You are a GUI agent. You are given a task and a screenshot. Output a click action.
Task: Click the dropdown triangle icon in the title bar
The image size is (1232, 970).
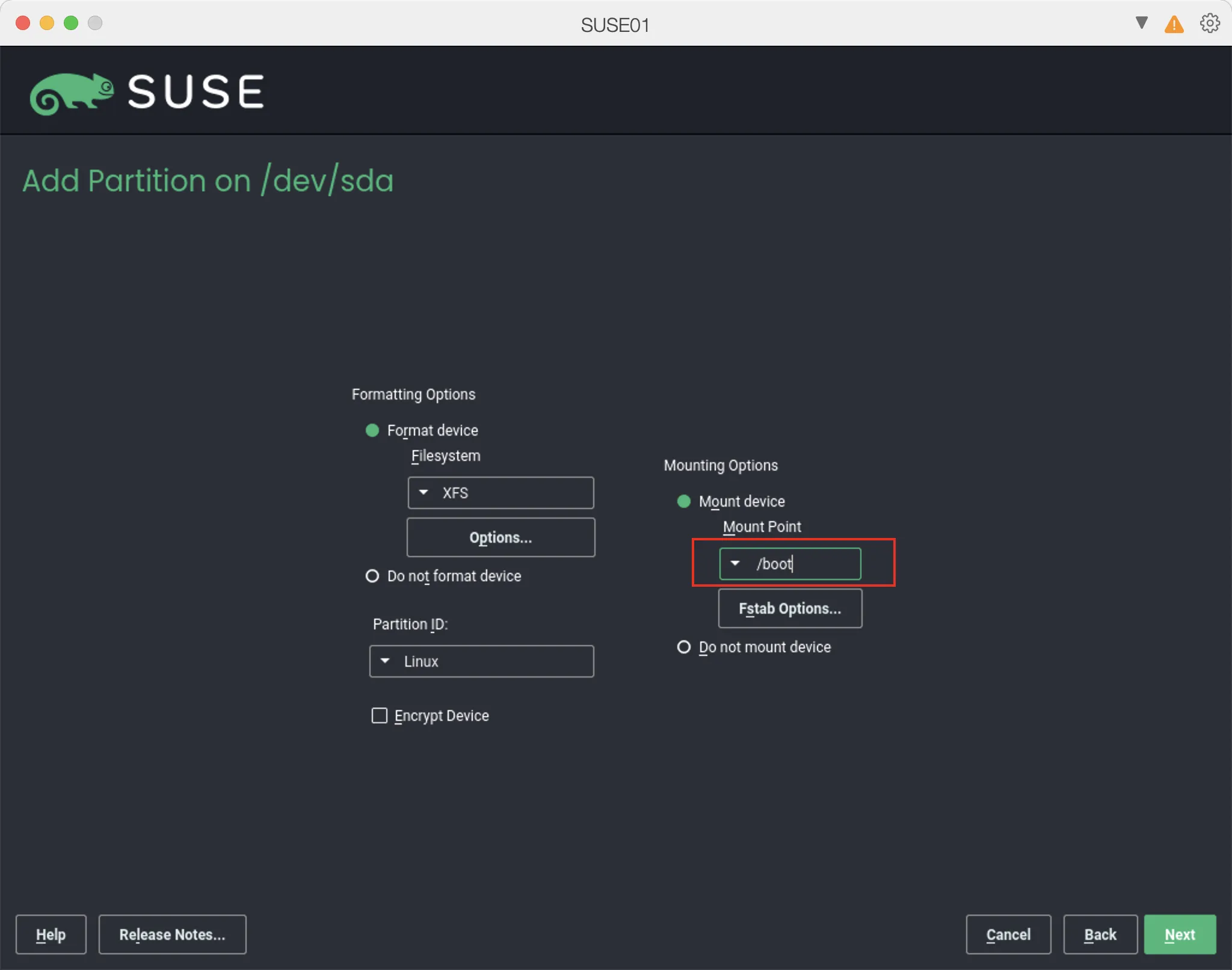tap(1141, 23)
